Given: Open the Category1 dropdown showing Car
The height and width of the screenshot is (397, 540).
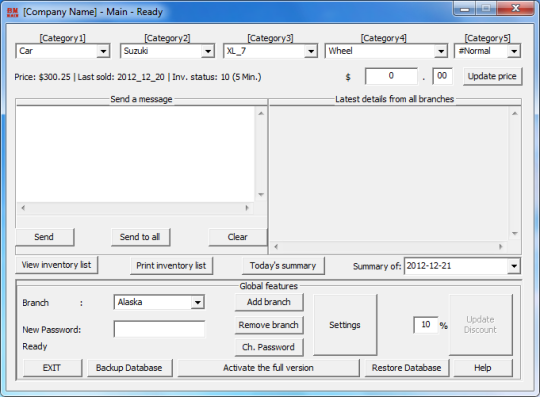Looking at the screenshot, I should (63, 51).
